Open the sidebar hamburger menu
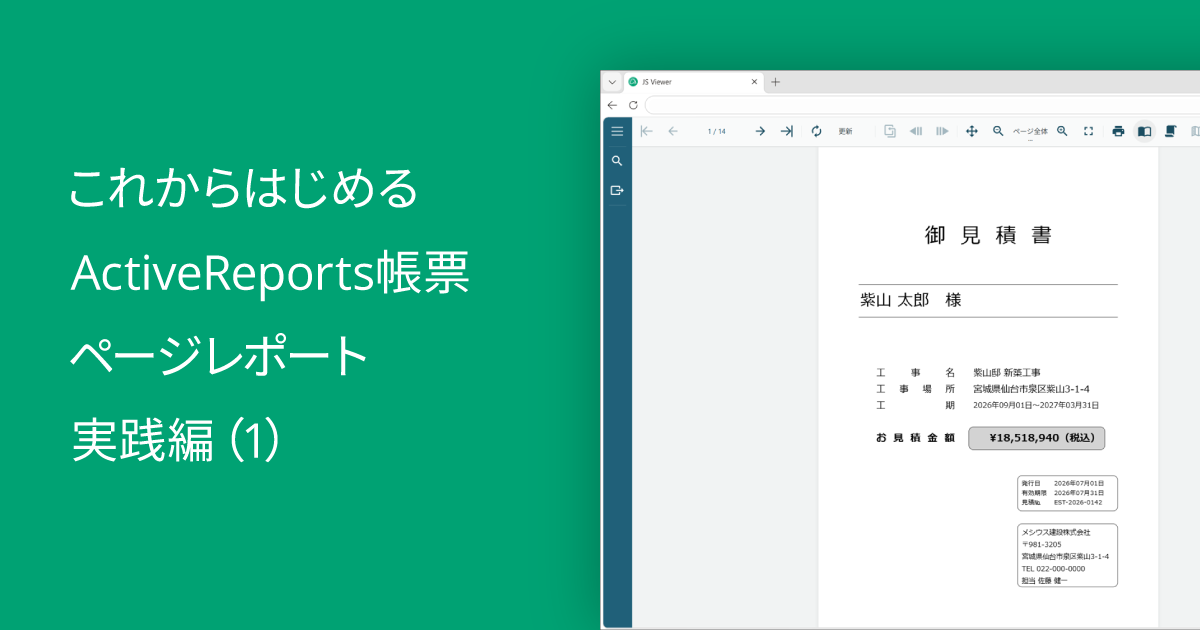Viewport: 1200px width, 630px height. pyautogui.click(x=617, y=131)
